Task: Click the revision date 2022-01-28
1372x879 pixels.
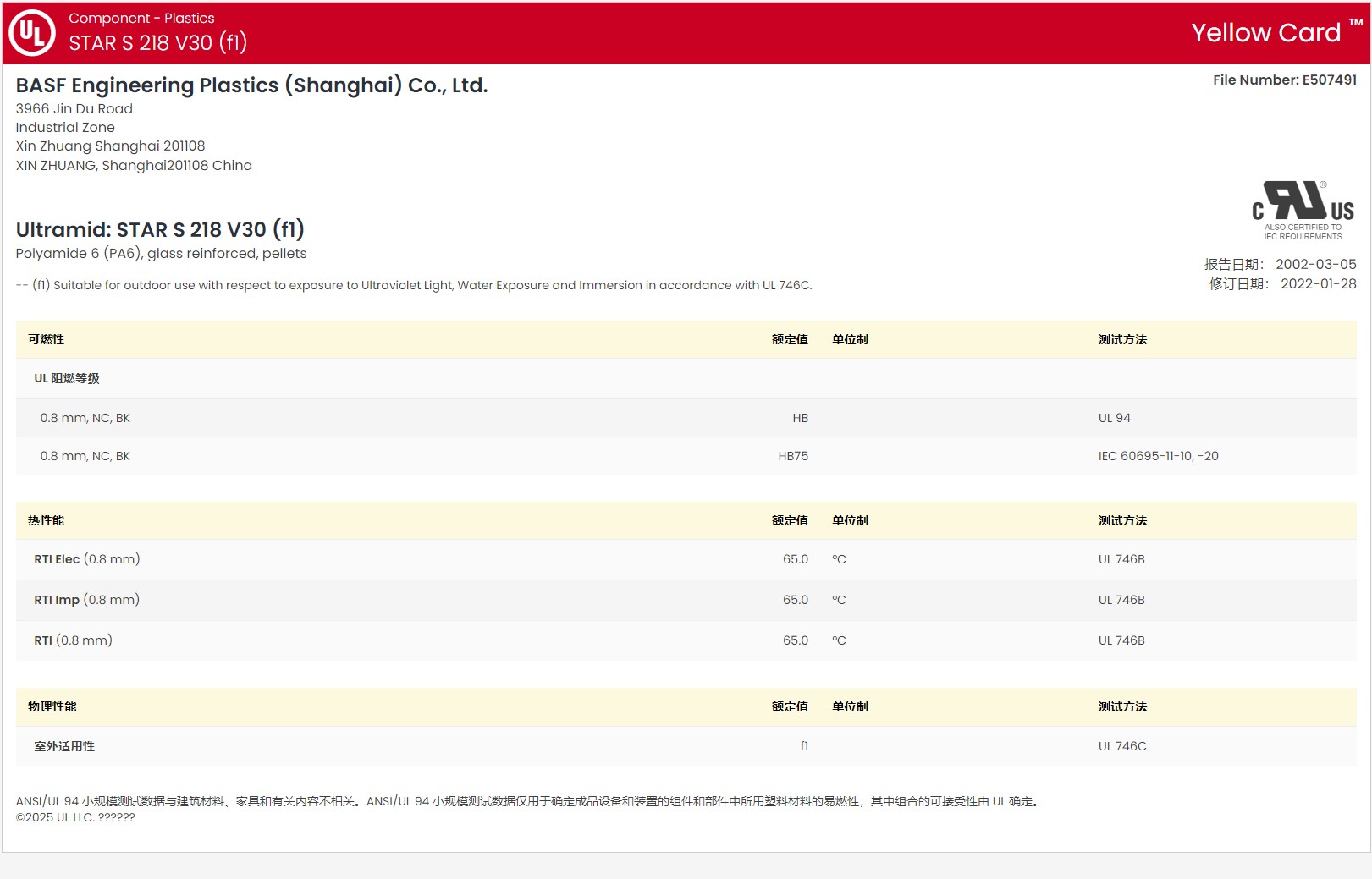Action: pos(1318,283)
